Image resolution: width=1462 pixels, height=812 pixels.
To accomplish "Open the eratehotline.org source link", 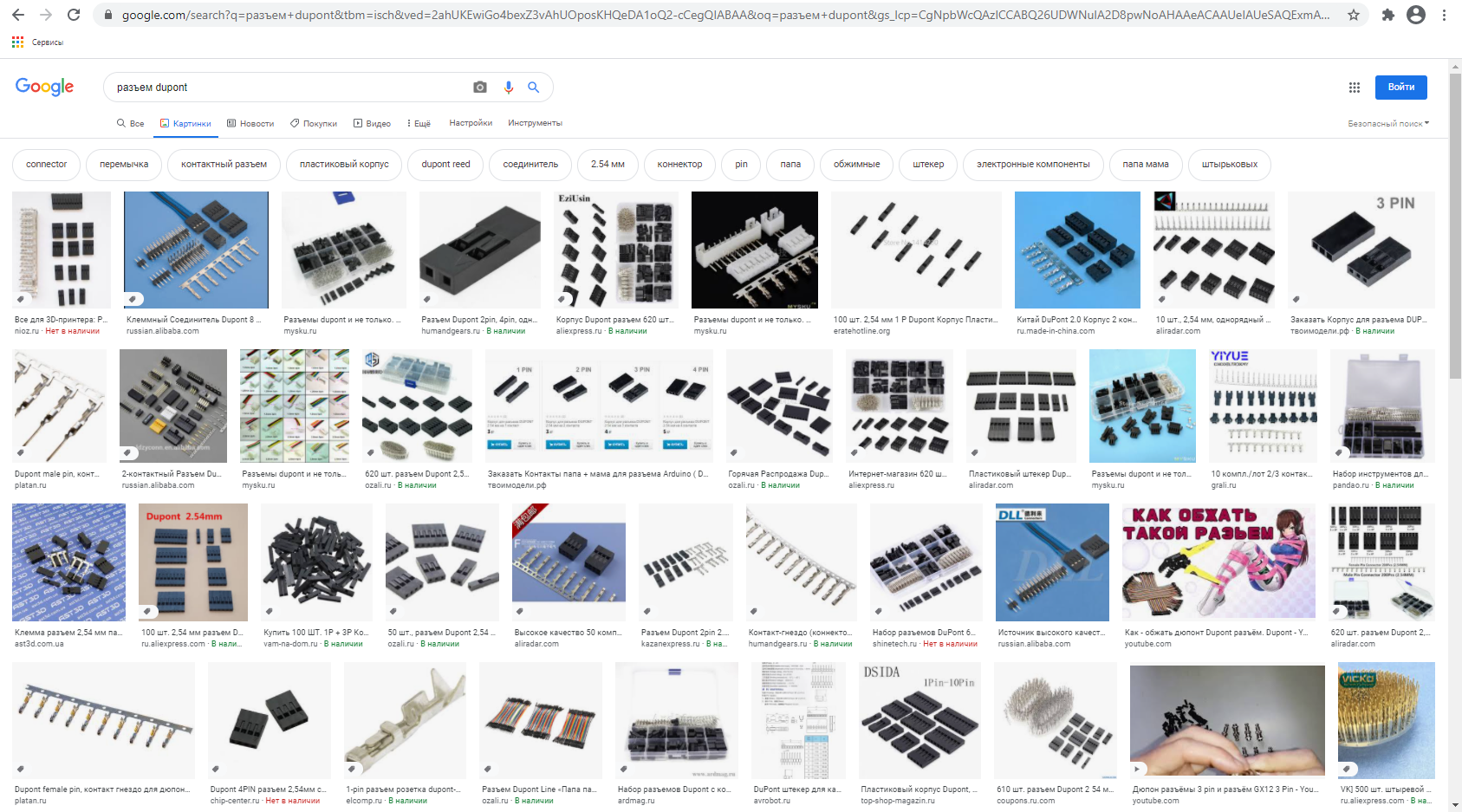I will click(861, 331).
